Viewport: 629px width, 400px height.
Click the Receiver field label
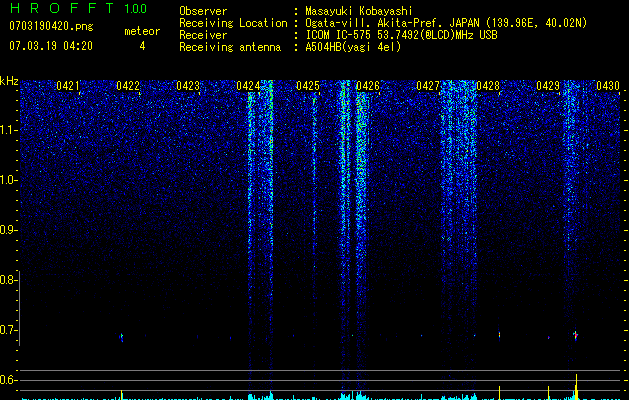point(203,35)
